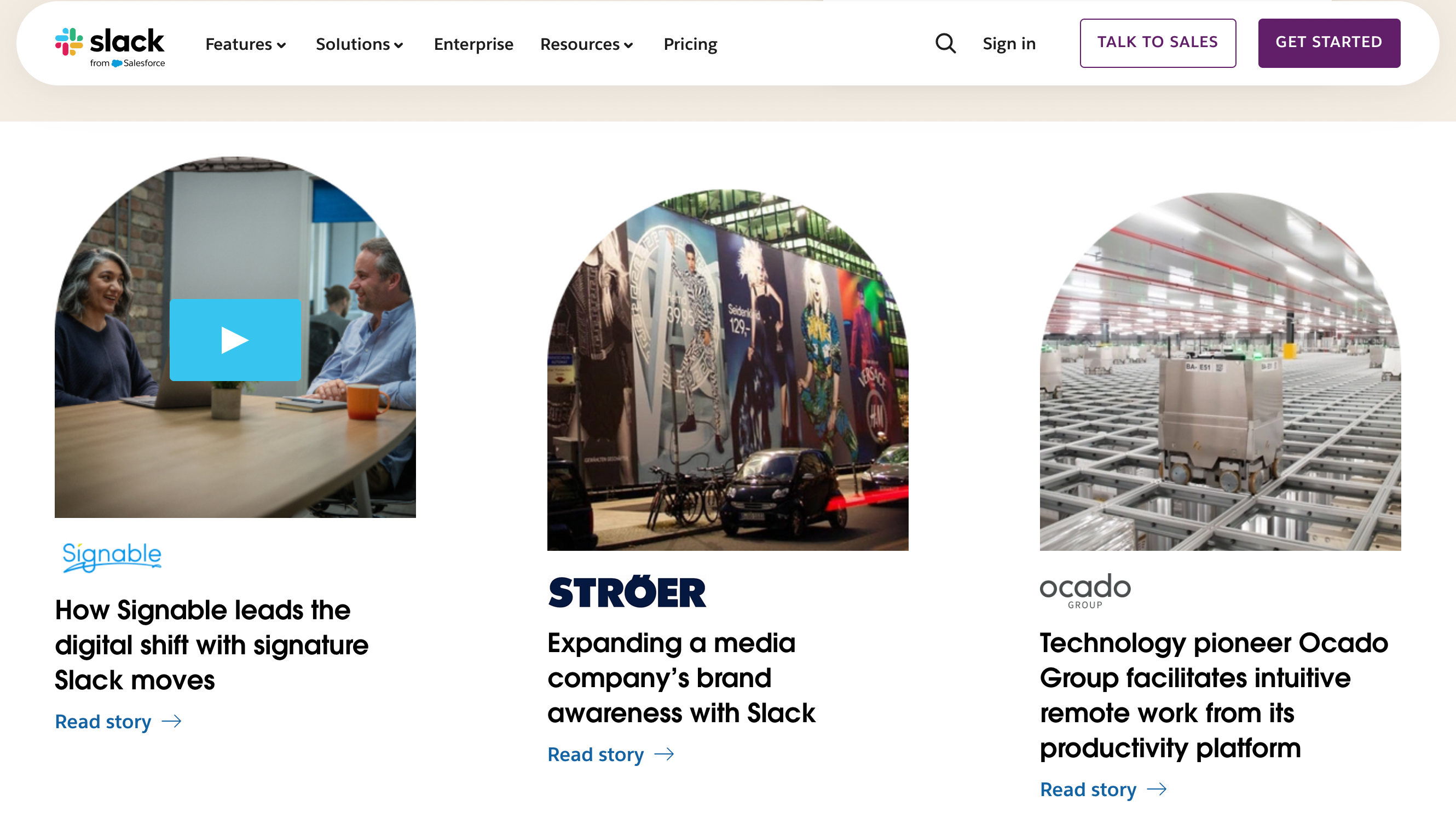Click the Talk to Sales button
This screenshot has width=1456, height=818.
1158,43
